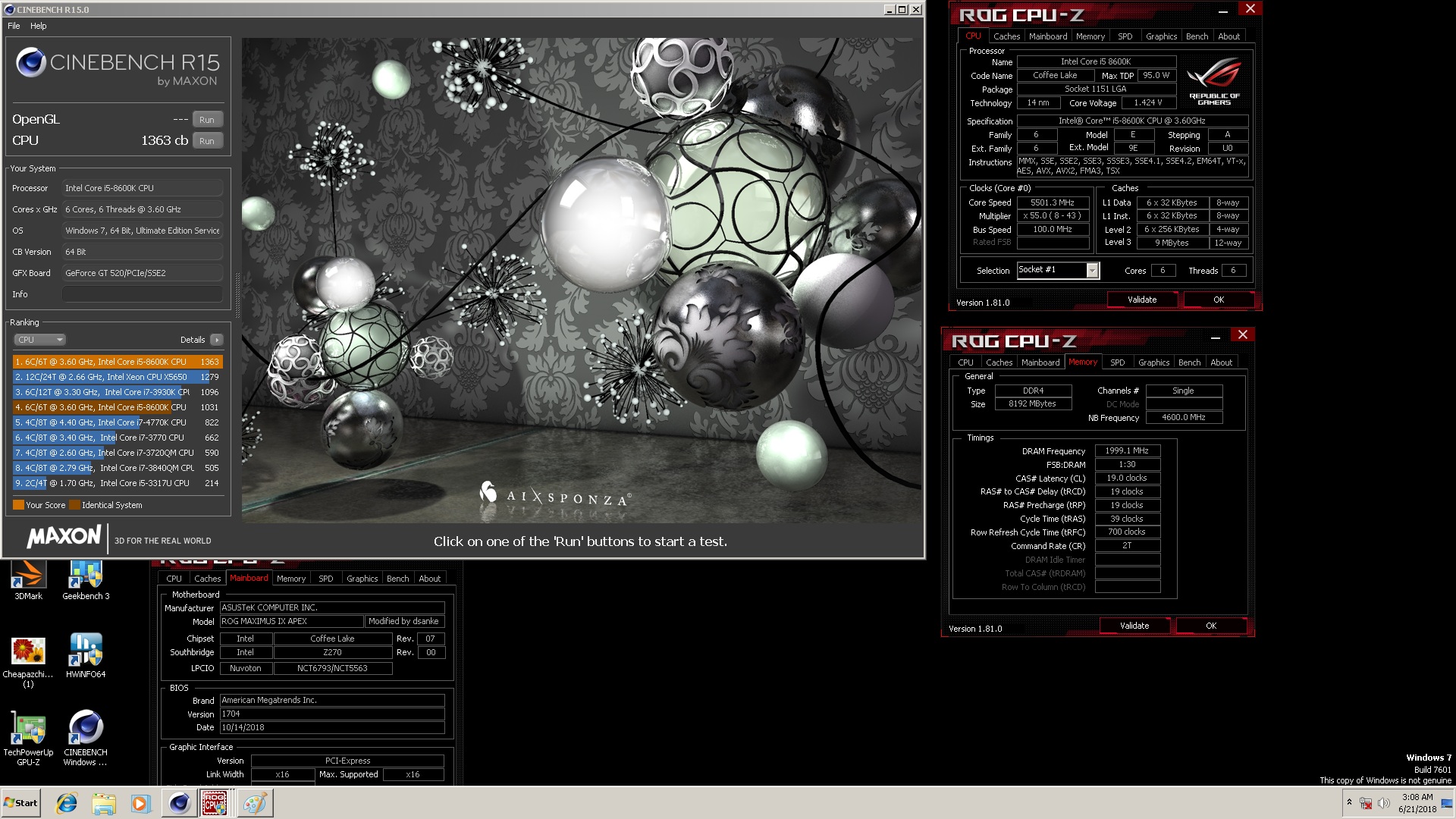Click the Cinebench R15 logo icon

[31, 62]
